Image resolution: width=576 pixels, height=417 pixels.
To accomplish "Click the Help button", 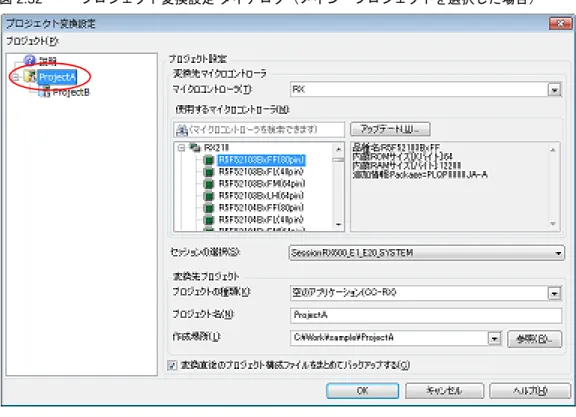I will click(530, 391).
